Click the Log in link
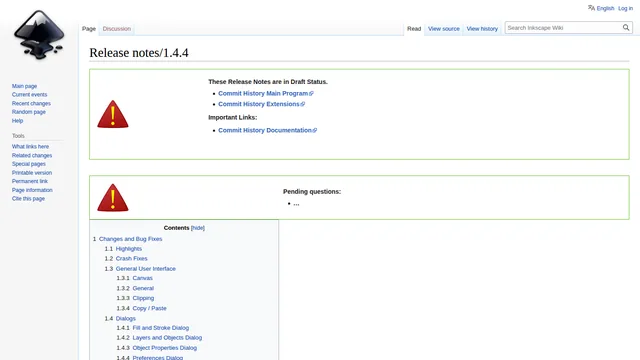640x360 pixels. pyautogui.click(x=625, y=8)
